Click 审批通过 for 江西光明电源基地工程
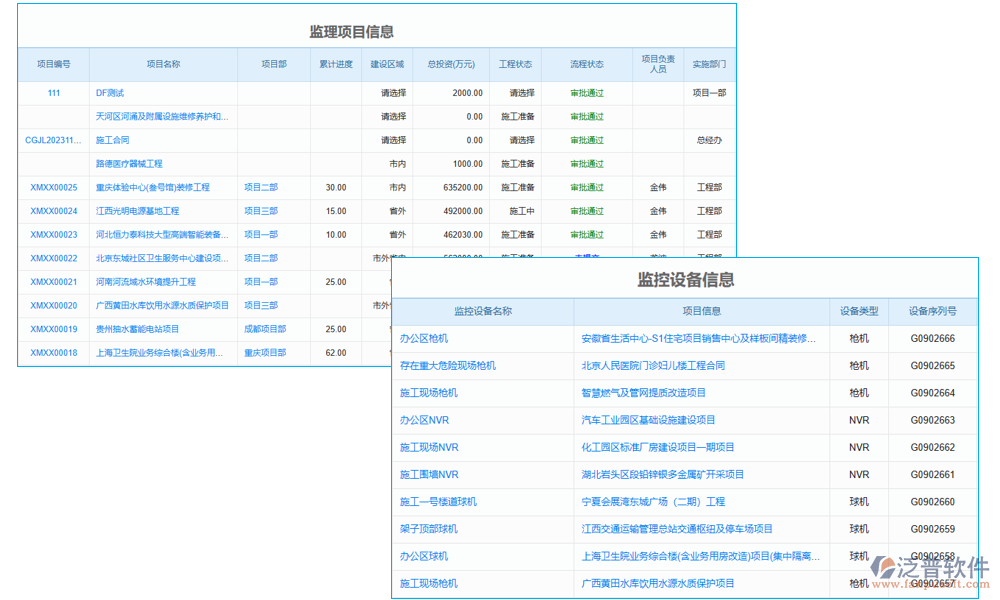The image size is (1000, 600). pyautogui.click(x=587, y=211)
